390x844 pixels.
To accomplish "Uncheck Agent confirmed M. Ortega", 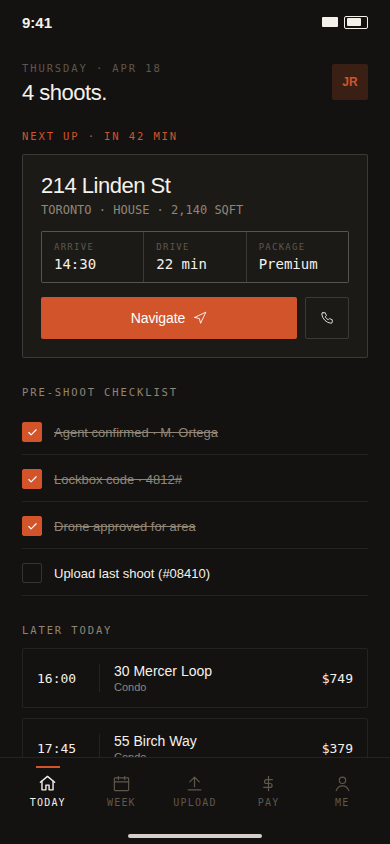I will click(x=32, y=432).
